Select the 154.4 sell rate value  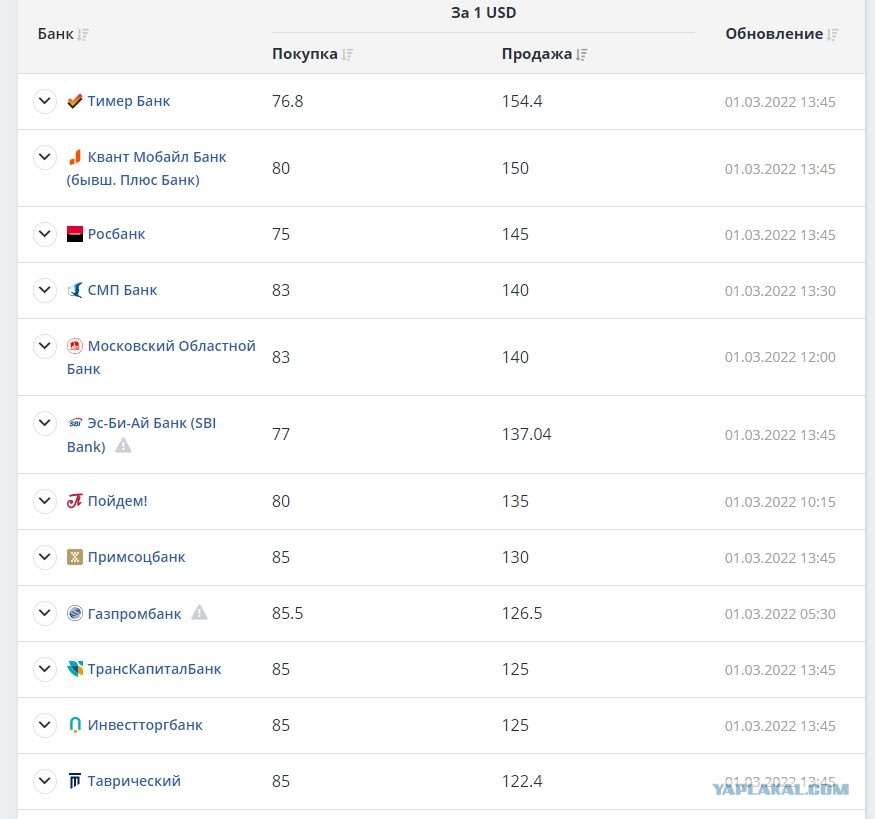tap(522, 101)
